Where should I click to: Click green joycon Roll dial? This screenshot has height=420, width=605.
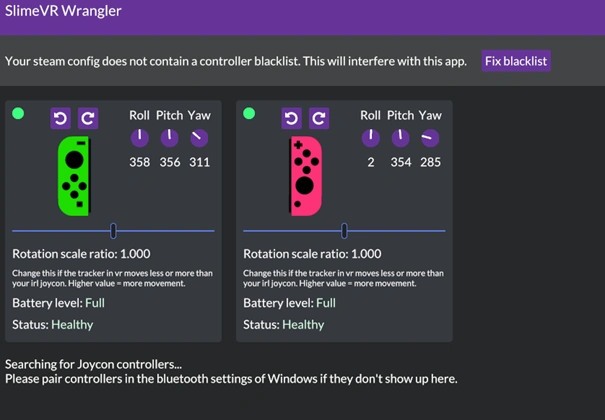coord(139,137)
